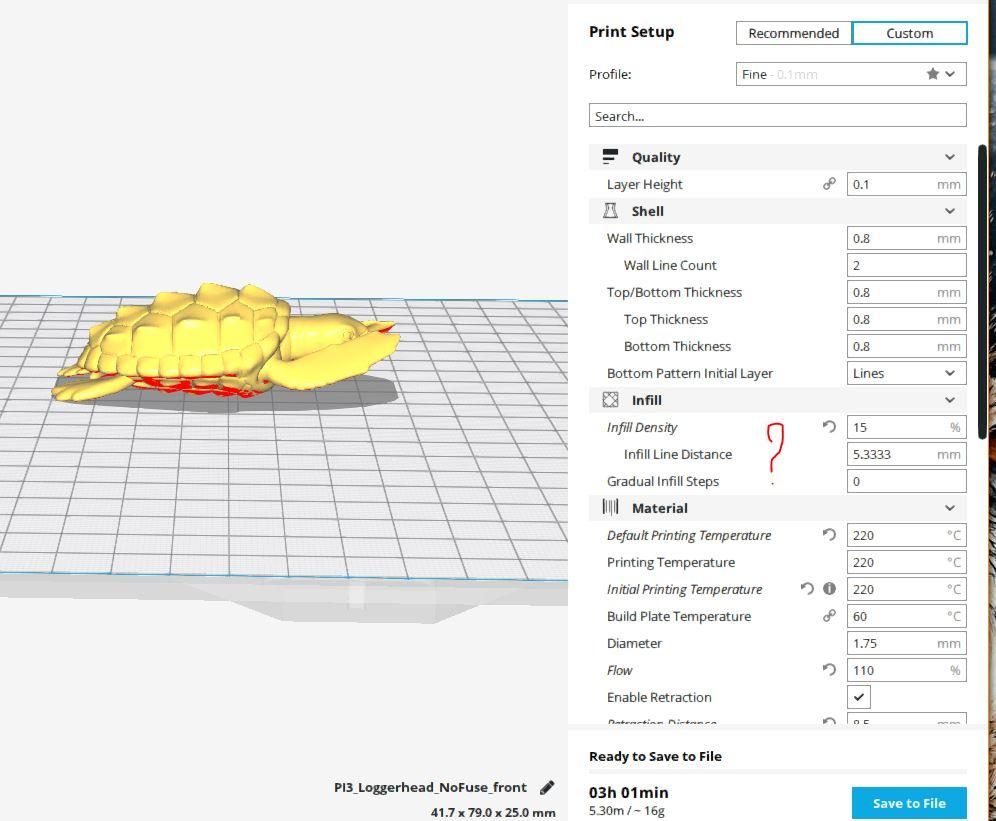
Task: Click the link icon next to Build Plate Temperature
Action: 829,616
